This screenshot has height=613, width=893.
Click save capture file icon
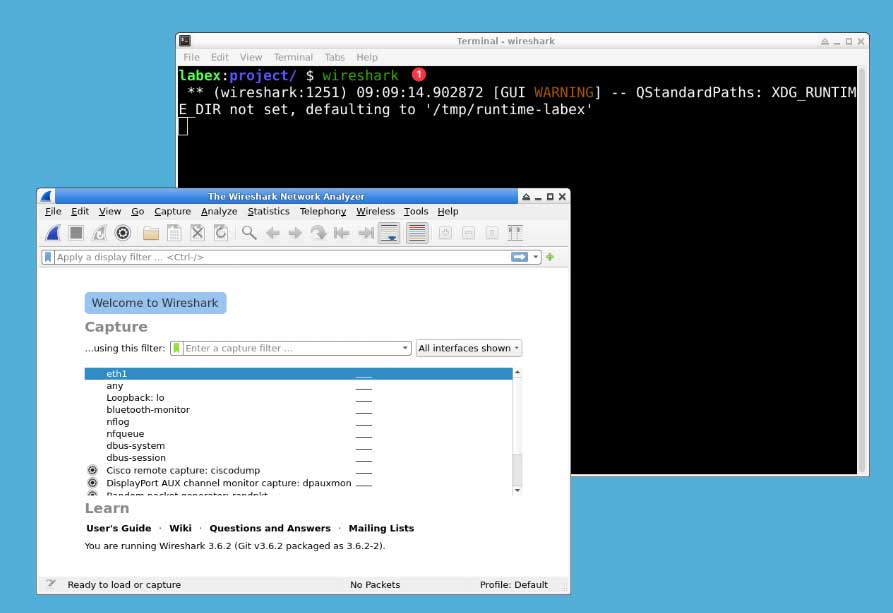click(174, 233)
